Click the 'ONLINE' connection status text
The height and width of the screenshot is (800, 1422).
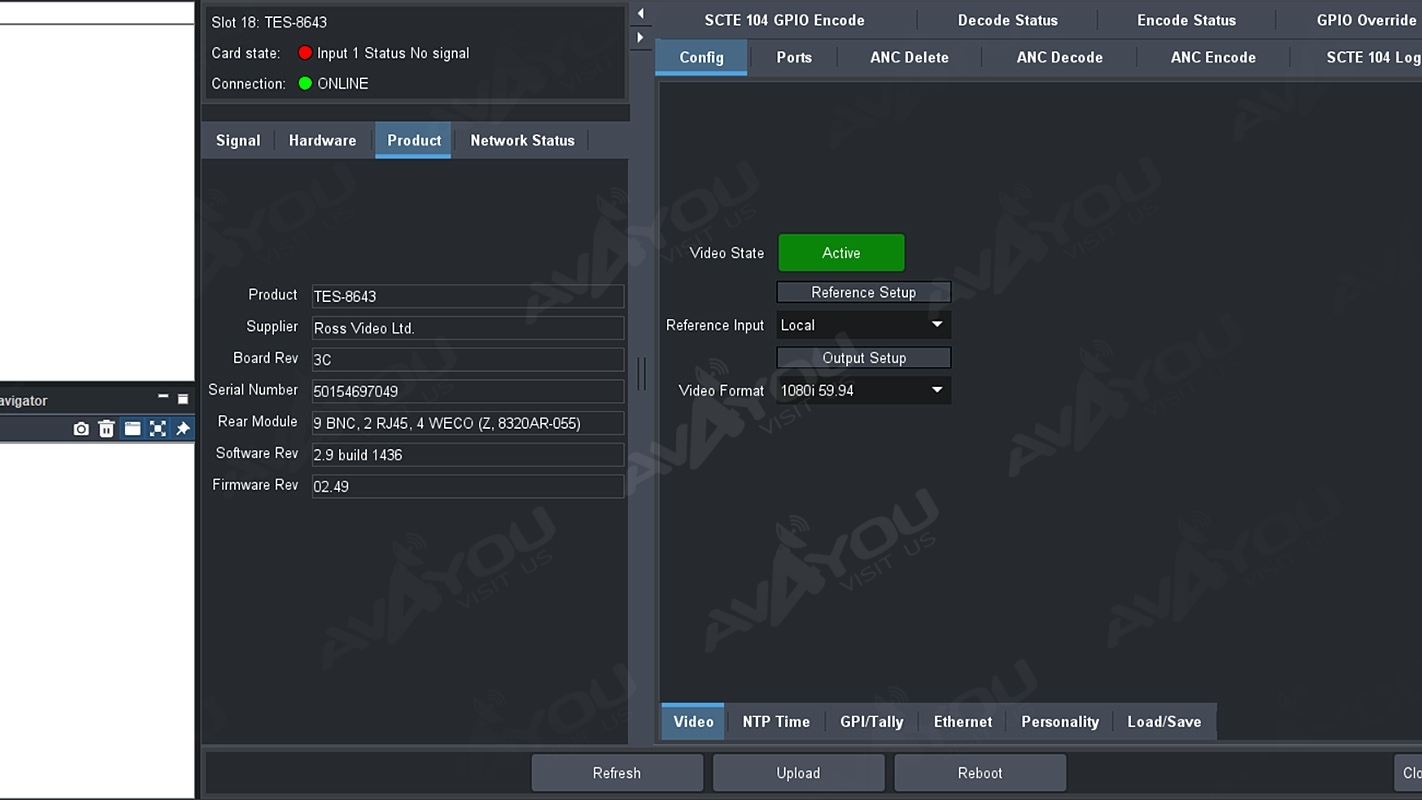pos(343,83)
